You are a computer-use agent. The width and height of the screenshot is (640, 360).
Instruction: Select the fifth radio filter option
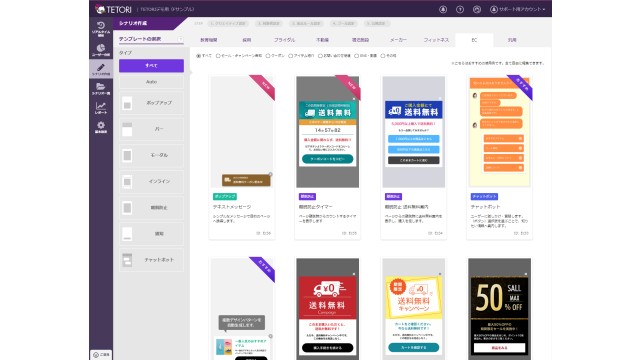[x=320, y=56]
